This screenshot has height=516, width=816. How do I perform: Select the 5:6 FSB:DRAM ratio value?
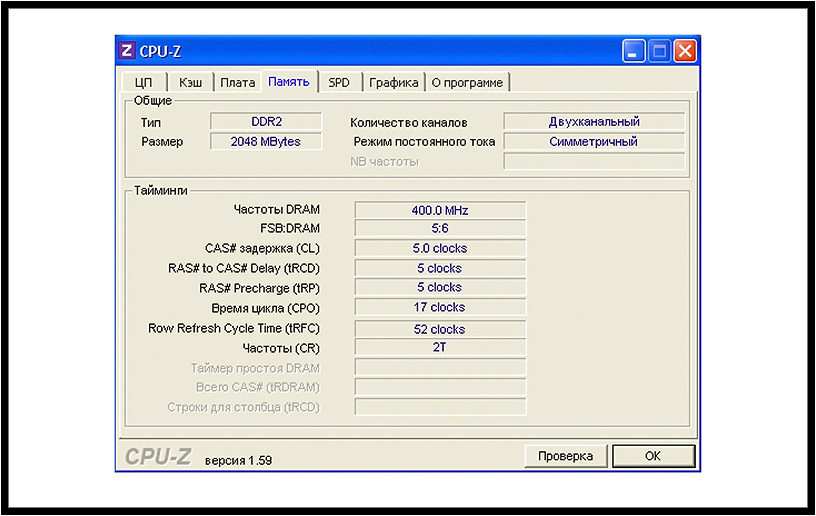pos(440,228)
